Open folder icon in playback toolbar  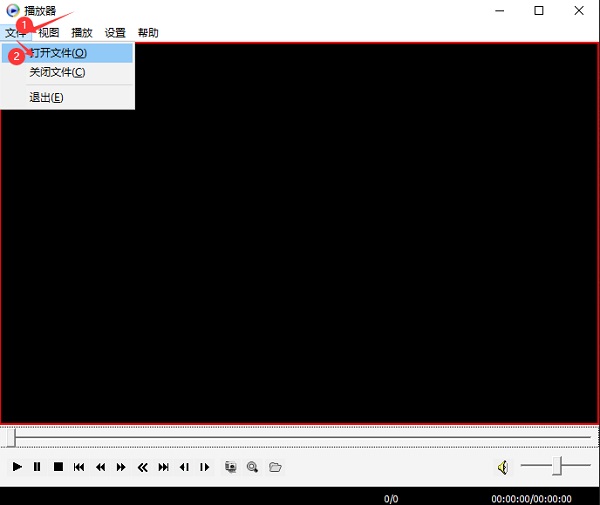(x=275, y=467)
